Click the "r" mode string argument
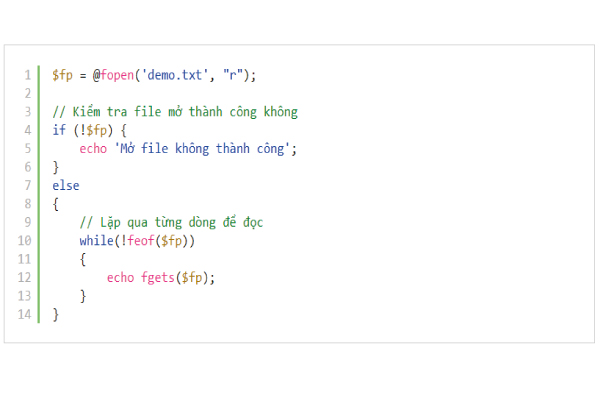 coord(235,75)
